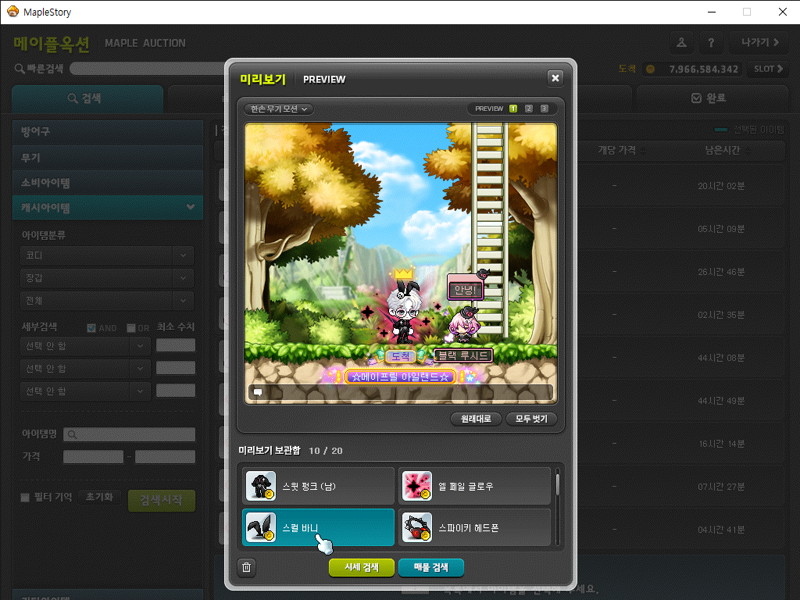Click the trash can delete icon

[x=246, y=567]
